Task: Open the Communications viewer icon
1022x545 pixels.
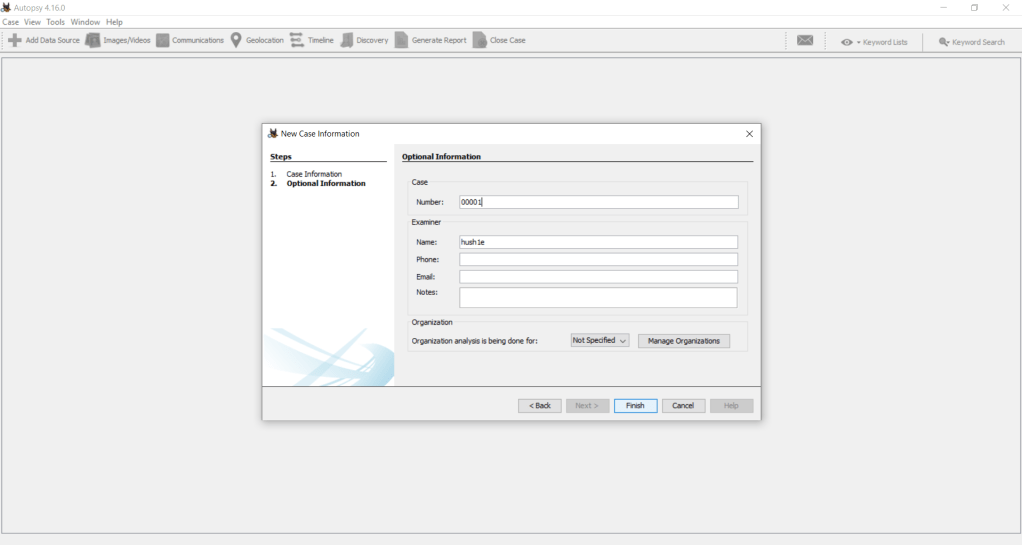Action: [162, 40]
